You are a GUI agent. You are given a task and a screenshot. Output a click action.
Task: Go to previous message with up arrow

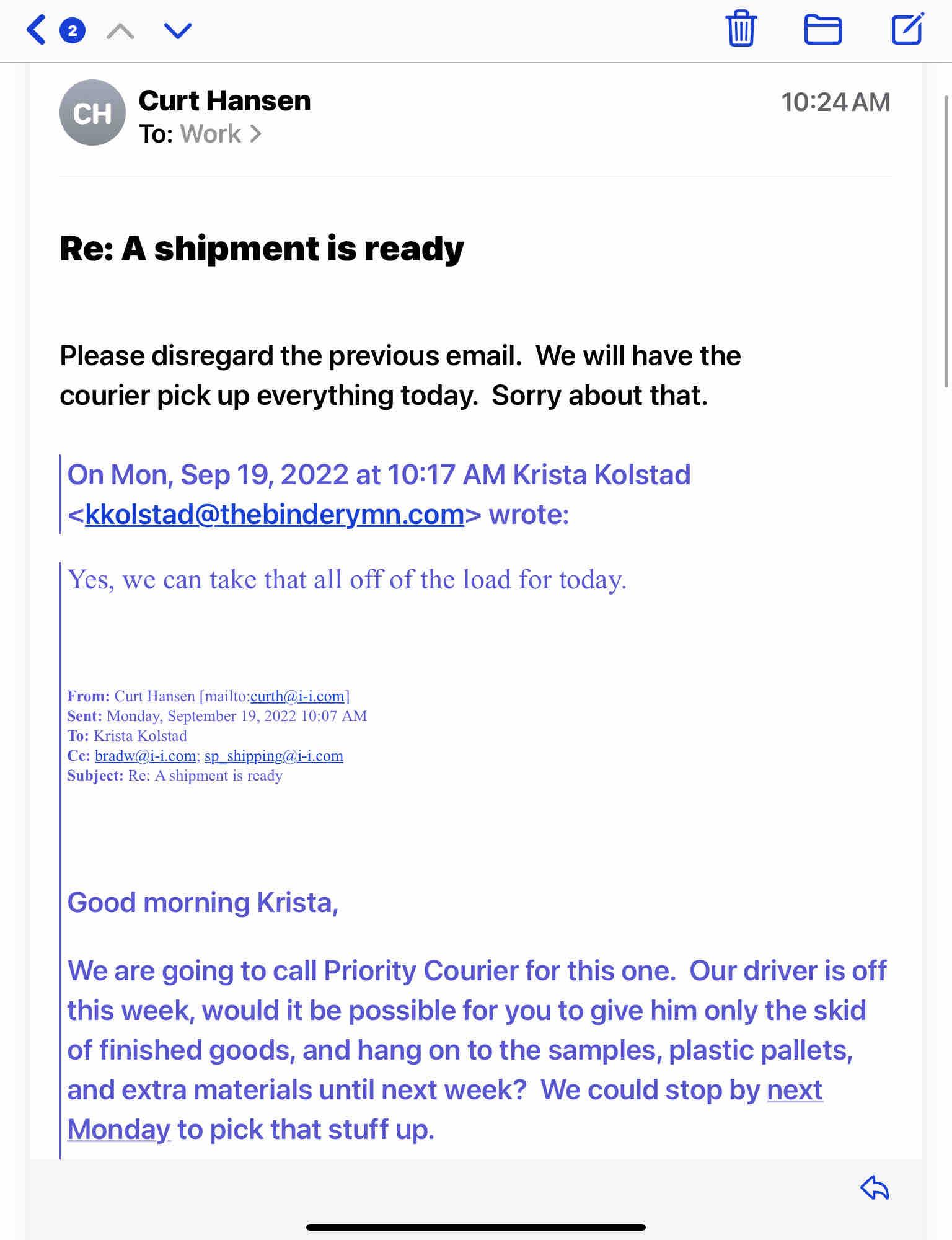pyautogui.click(x=120, y=30)
